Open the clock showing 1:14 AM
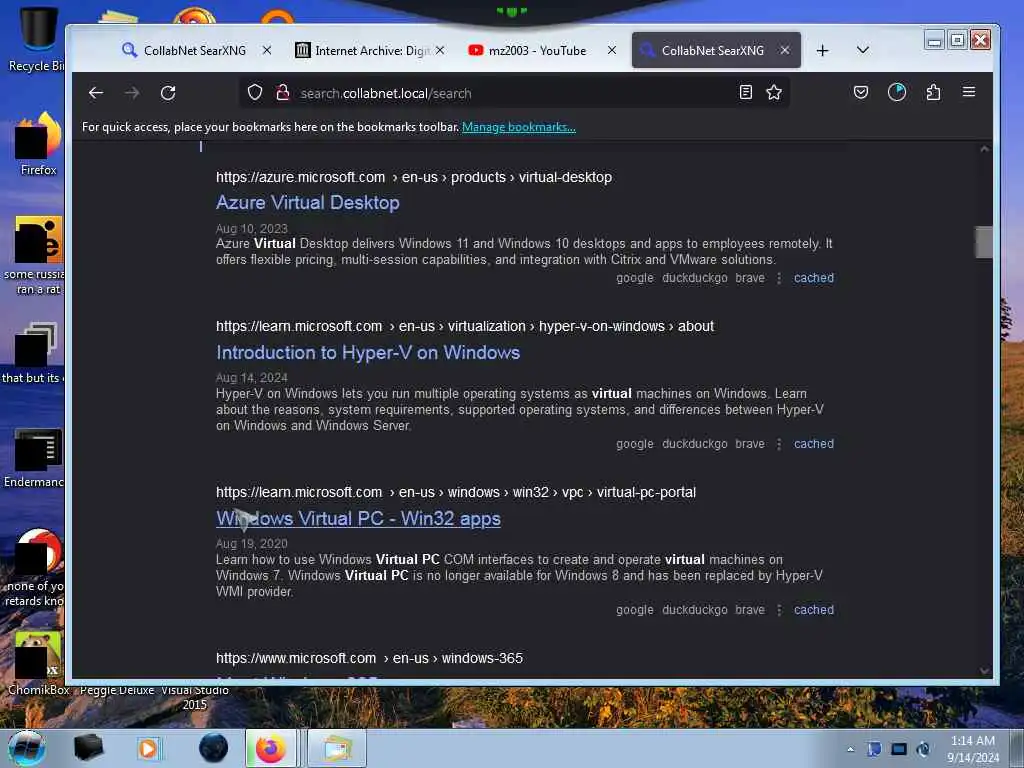This screenshot has width=1024, height=768. (x=973, y=749)
